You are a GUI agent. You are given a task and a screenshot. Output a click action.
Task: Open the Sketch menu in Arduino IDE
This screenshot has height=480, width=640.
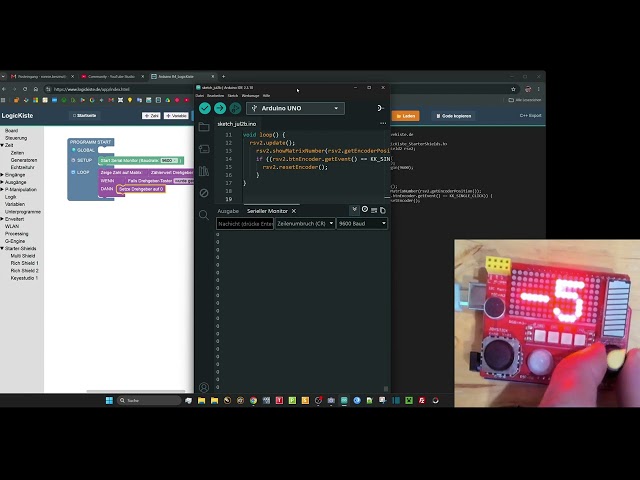click(x=233, y=96)
